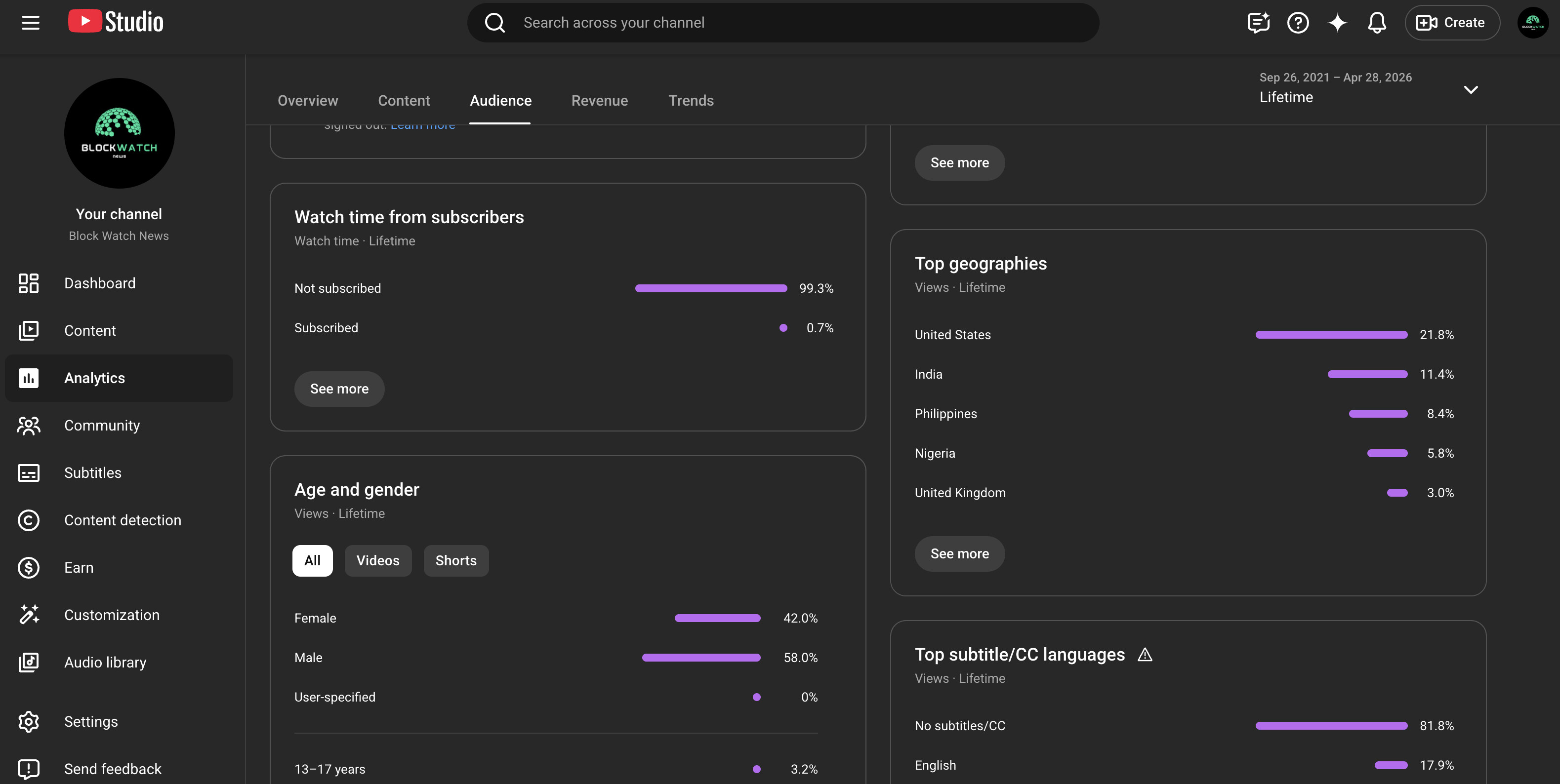Click the sparkle Ask Studio icon
Image resolution: width=1560 pixels, height=784 pixels.
tap(1337, 22)
